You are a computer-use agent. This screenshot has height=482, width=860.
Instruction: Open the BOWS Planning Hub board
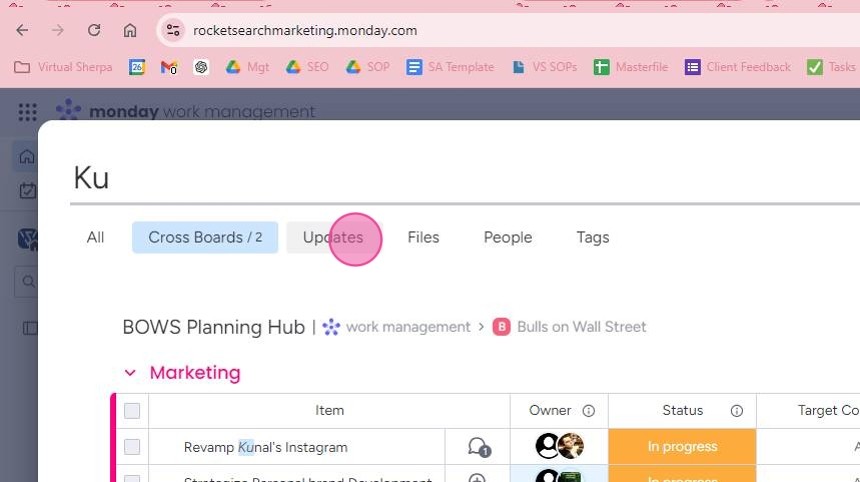click(213, 327)
